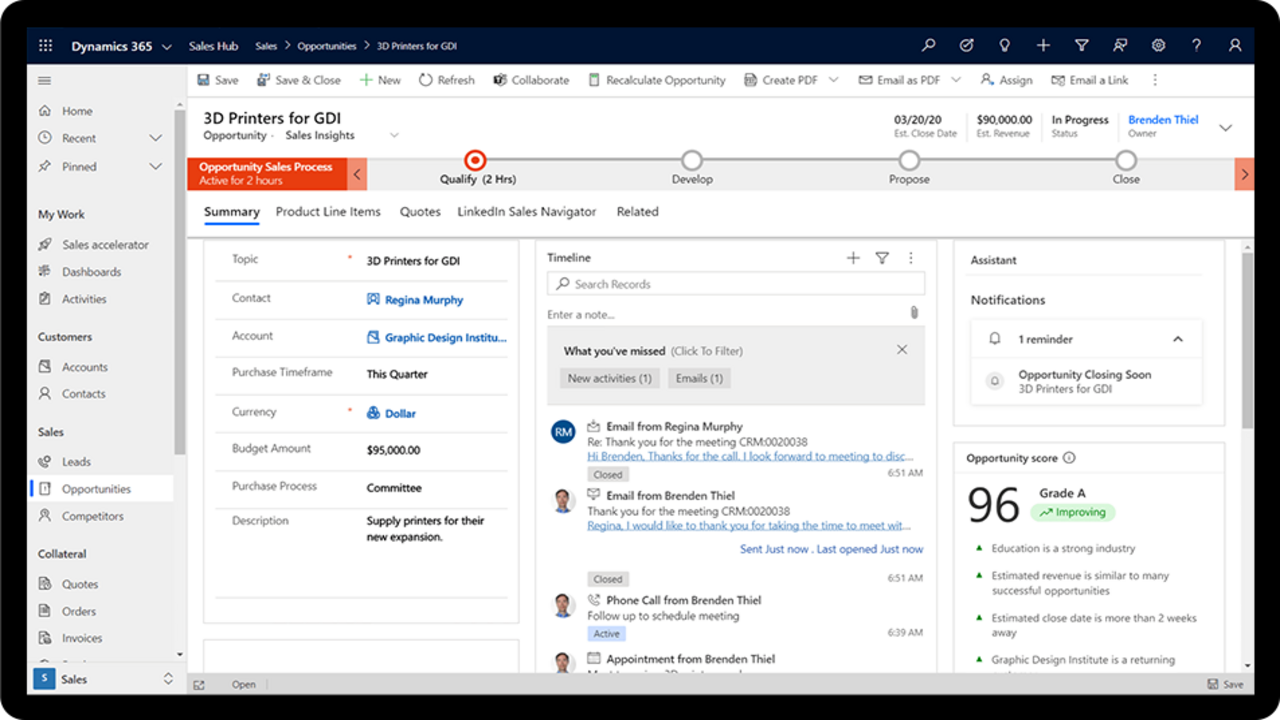Viewport: 1280px width, 720px height.
Task: Open the command bar overflow menu
Action: point(1155,80)
